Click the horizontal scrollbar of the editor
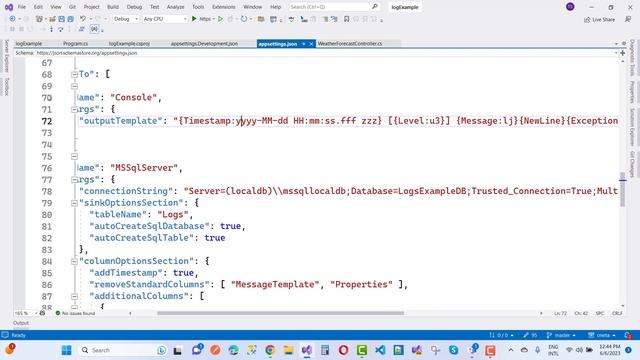This screenshot has height=360, width=640. [280, 313]
